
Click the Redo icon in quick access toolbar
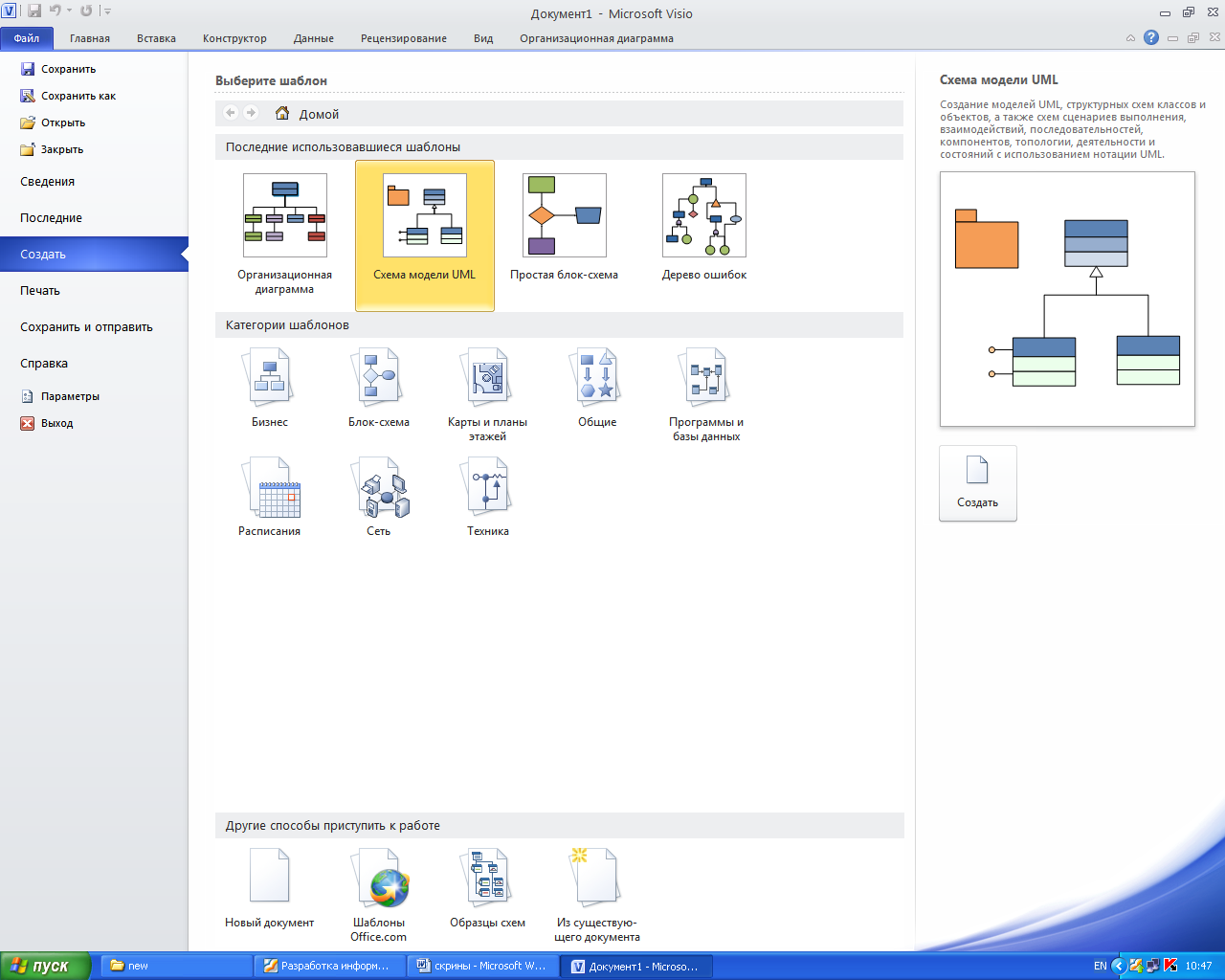pos(87,11)
